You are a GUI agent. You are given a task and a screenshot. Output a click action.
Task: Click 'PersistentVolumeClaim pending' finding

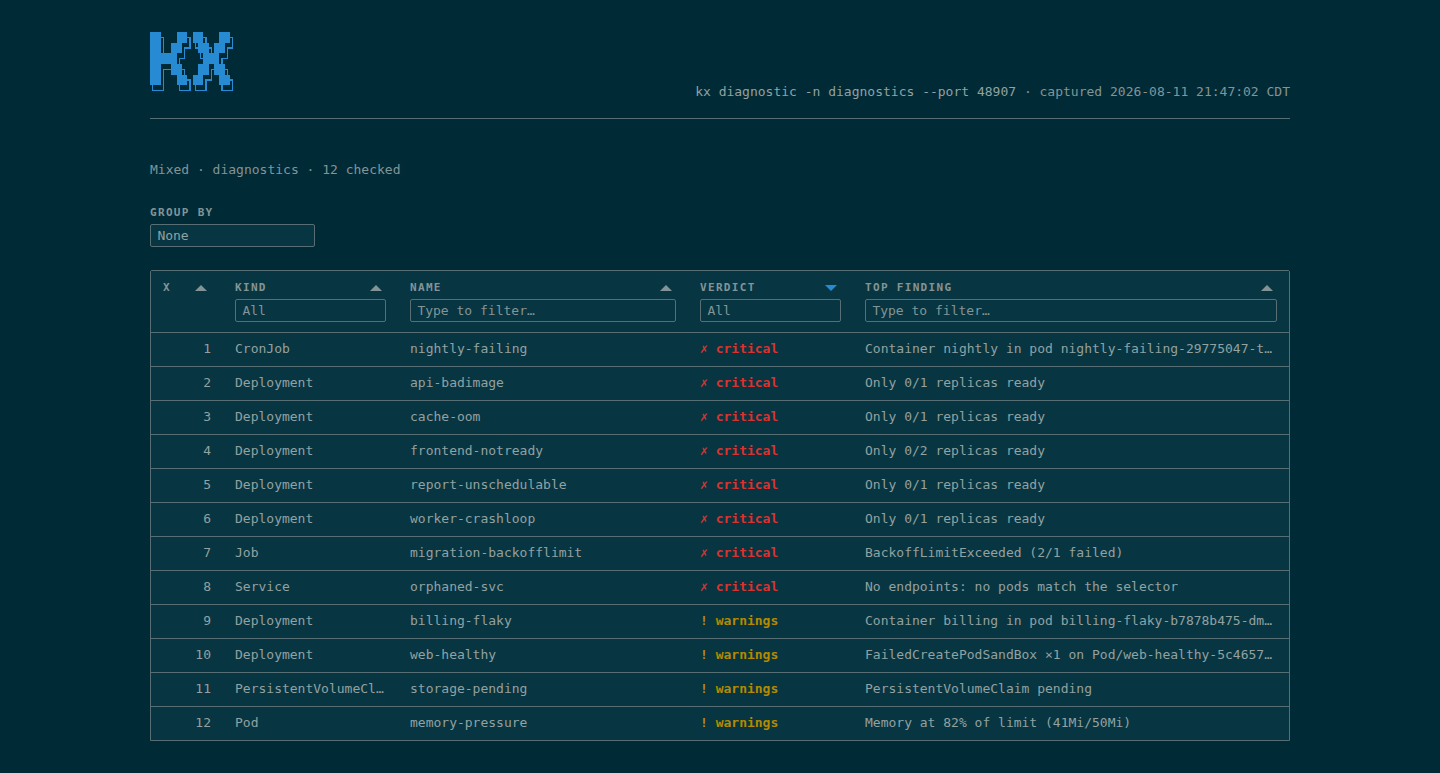coord(979,689)
